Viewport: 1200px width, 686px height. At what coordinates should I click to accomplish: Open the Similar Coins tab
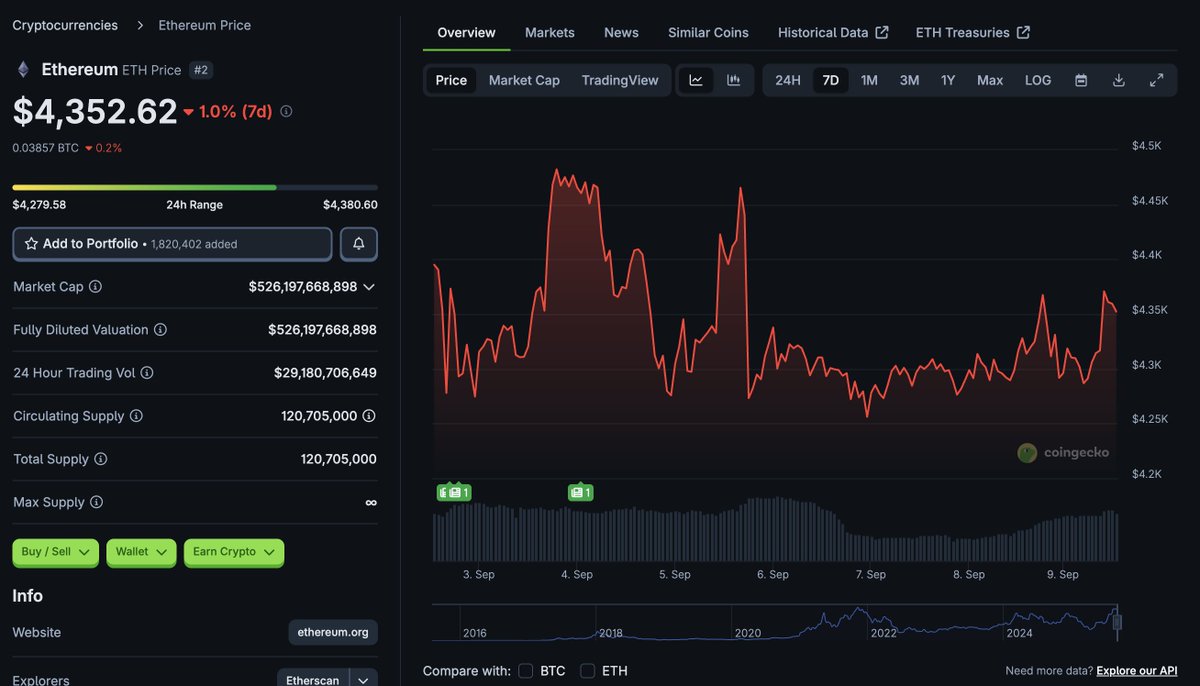(708, 33)
